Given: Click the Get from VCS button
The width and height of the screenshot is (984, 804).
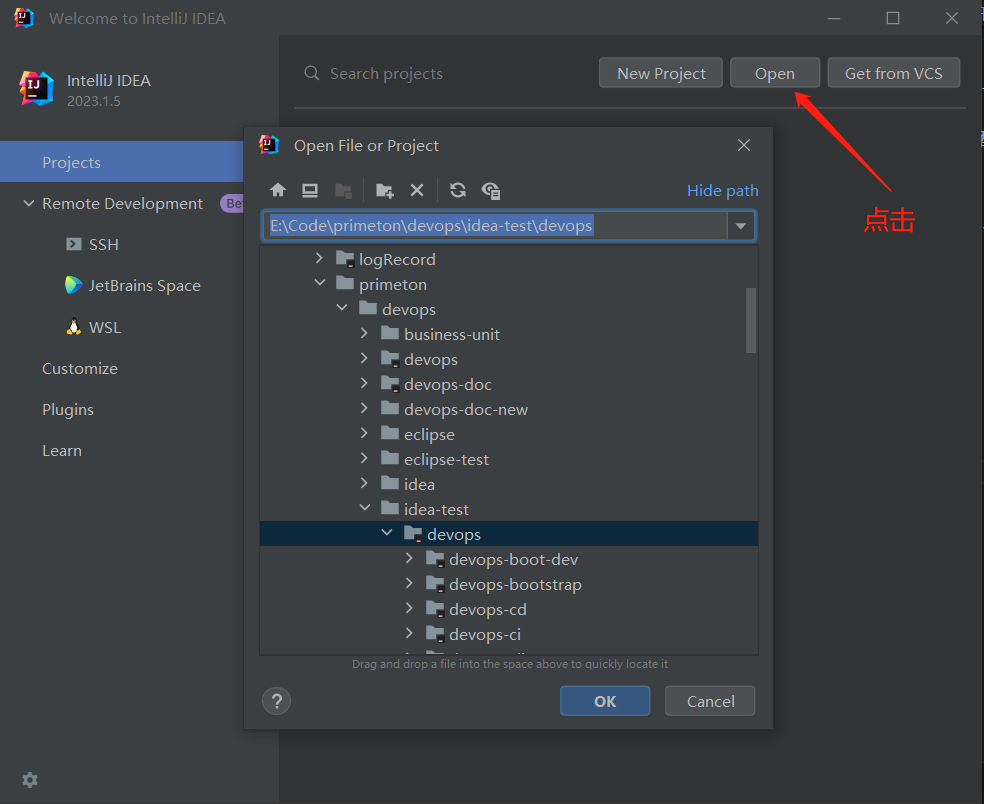Looking at the screenshot, I should coord(893,73).
